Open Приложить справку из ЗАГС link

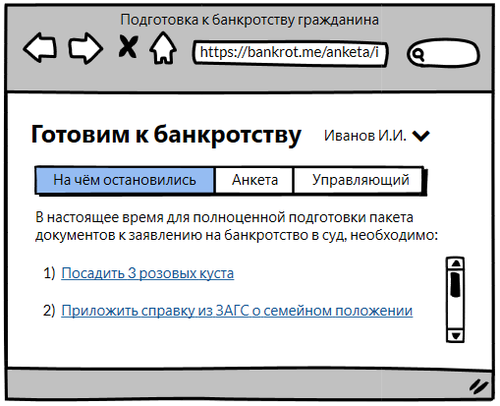pyautogui.click(x=237, y=311)
